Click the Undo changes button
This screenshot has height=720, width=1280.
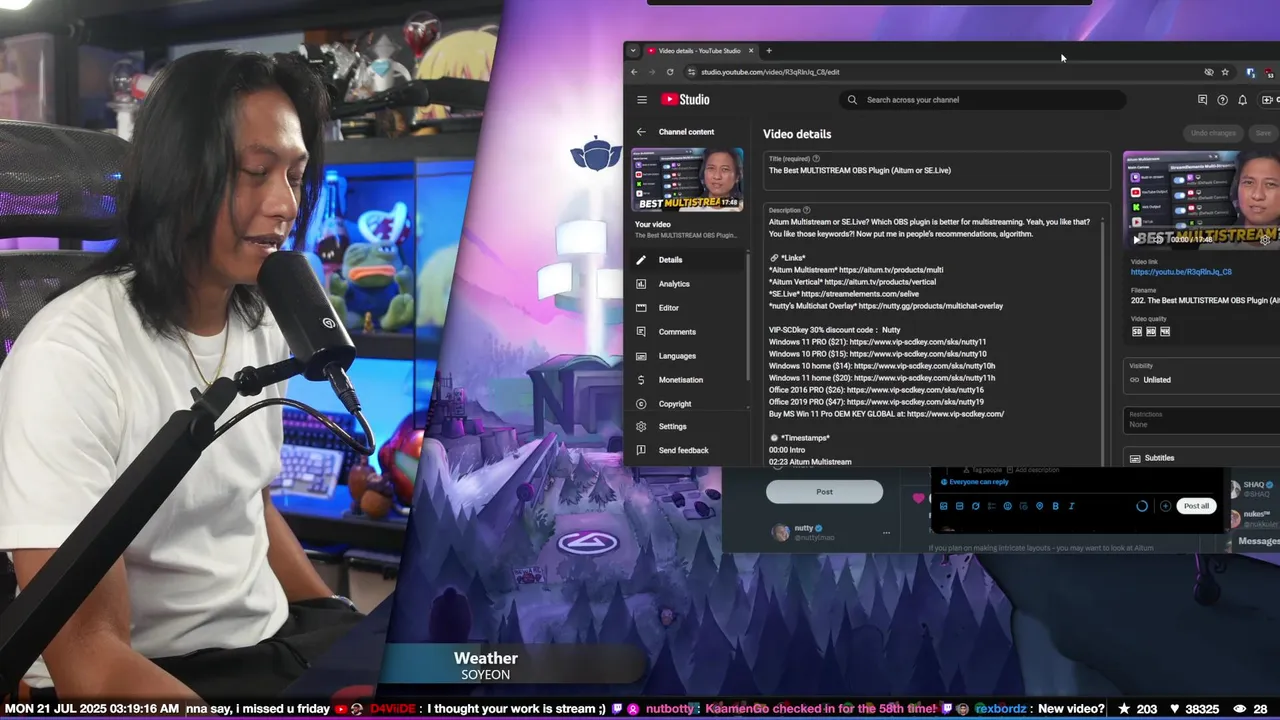pyautogui.click(x=1213, y=133)
